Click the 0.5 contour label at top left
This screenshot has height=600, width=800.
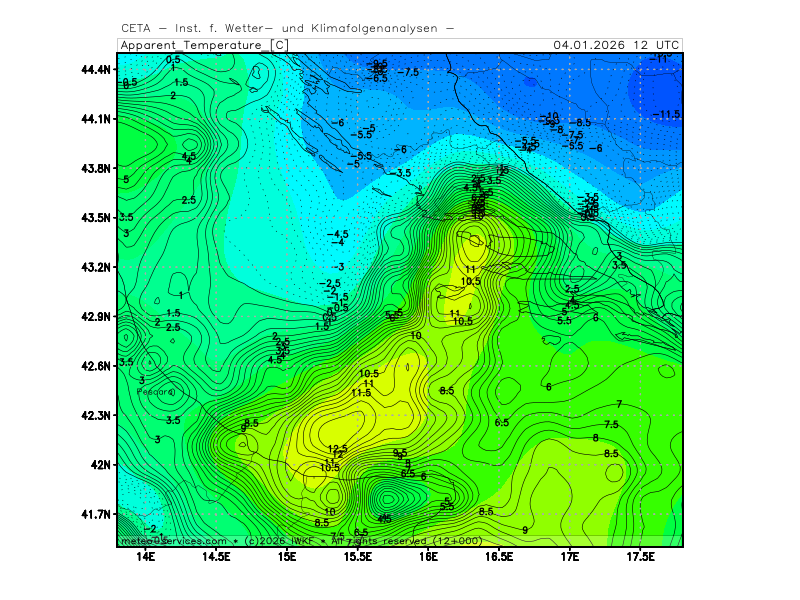click(x=173, y=60)
